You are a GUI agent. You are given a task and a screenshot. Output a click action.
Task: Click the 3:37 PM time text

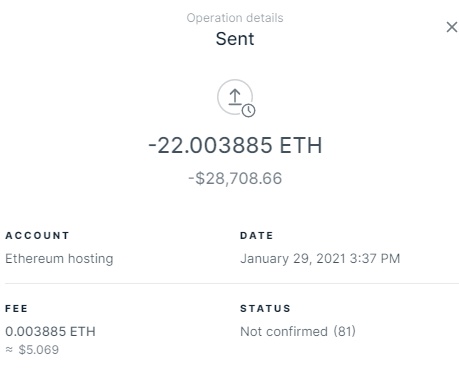375,259
